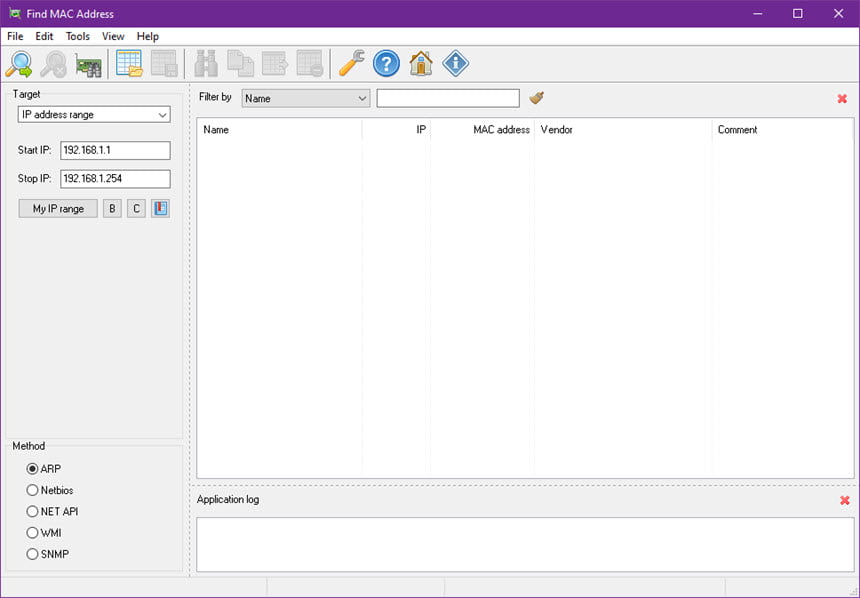
Task: Open the IP range bookmarks icon button
Action: [160, 208]
